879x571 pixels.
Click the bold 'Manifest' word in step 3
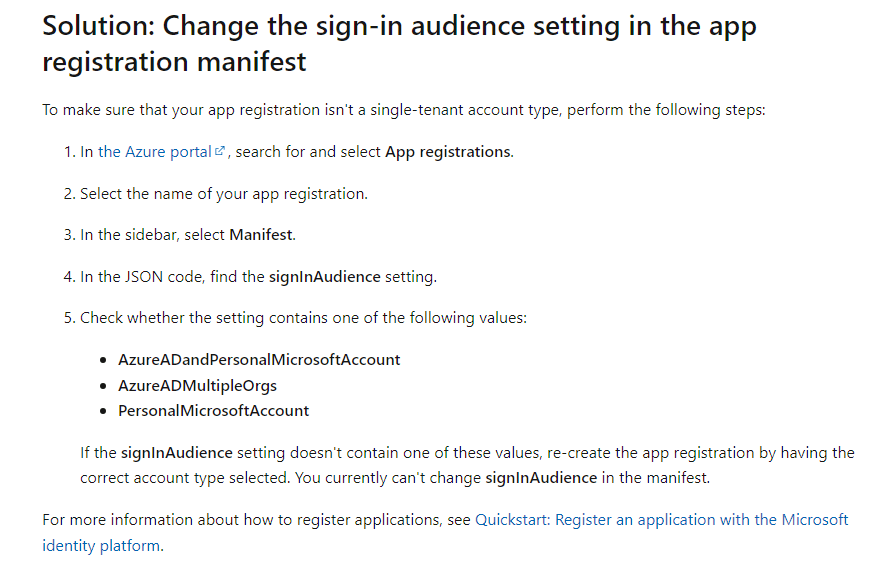261,234
